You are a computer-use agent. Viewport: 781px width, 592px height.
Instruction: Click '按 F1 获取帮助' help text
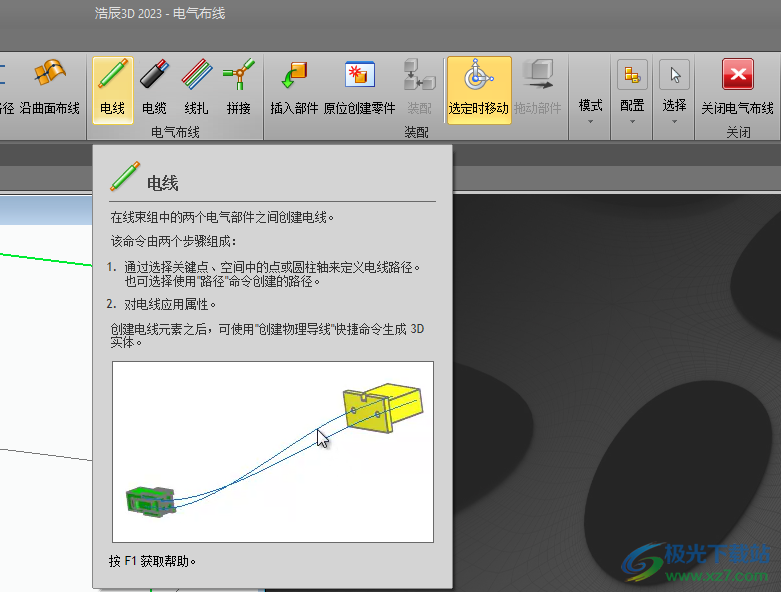point(152,561)
